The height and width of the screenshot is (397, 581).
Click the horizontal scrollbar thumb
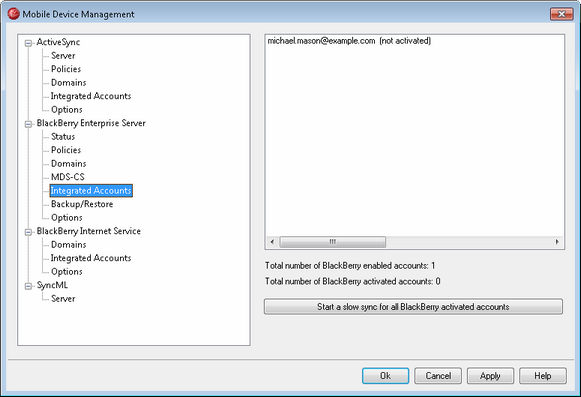click(333, 242)
